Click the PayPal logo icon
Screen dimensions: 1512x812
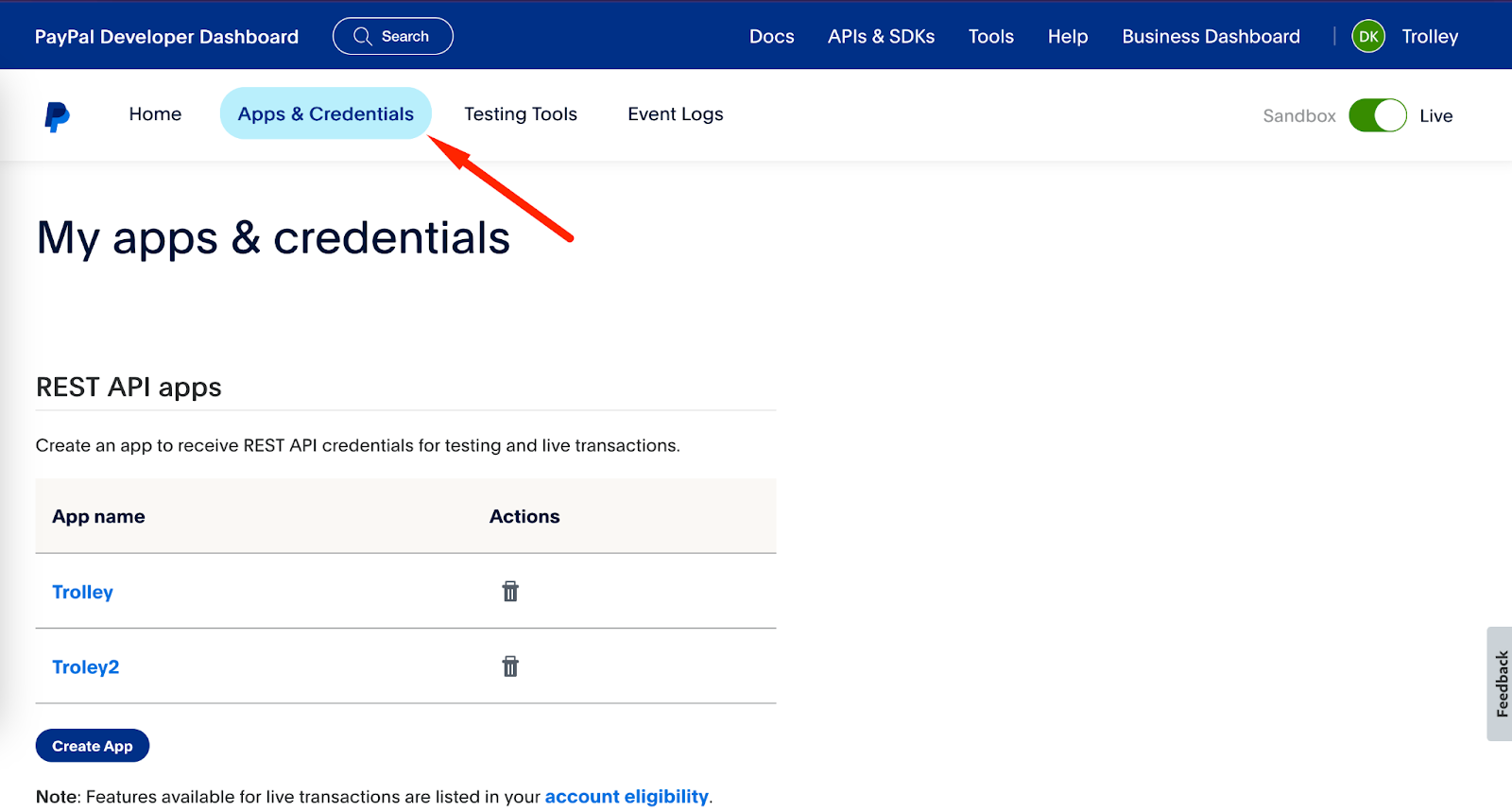coord(57,116)
